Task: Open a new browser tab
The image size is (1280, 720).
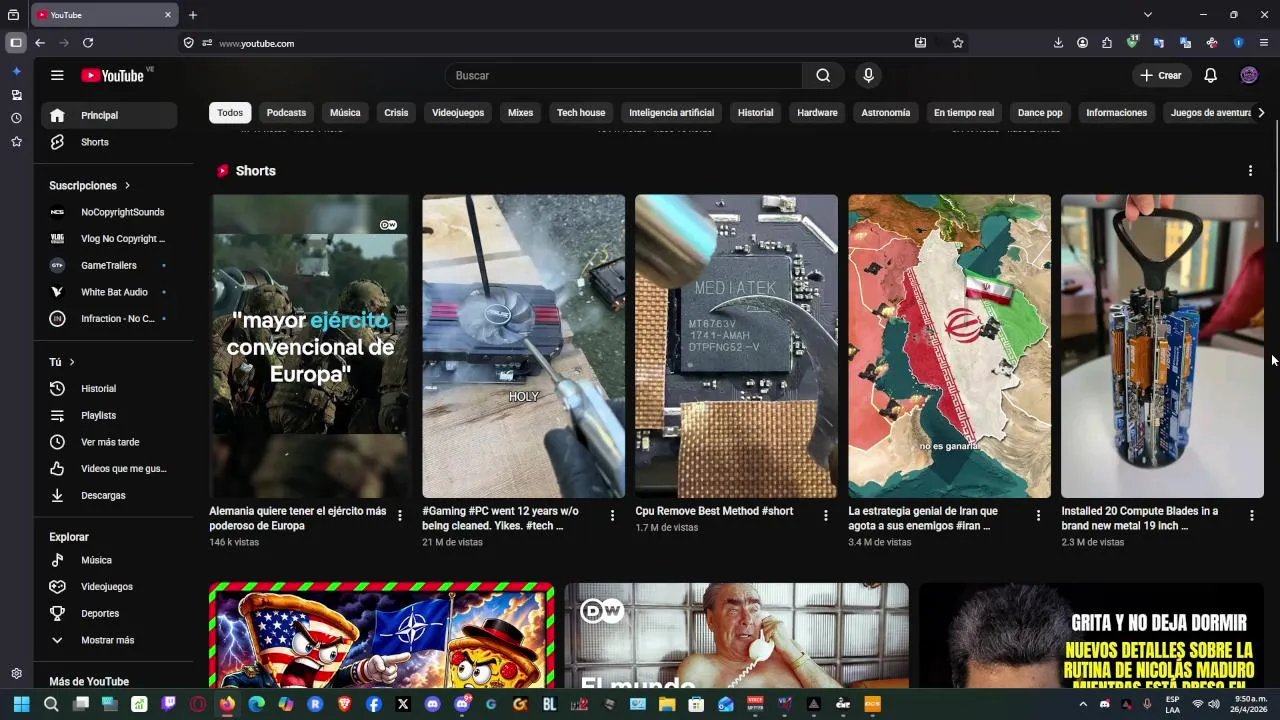Action: pyautogui.click(x=193, y=15)
